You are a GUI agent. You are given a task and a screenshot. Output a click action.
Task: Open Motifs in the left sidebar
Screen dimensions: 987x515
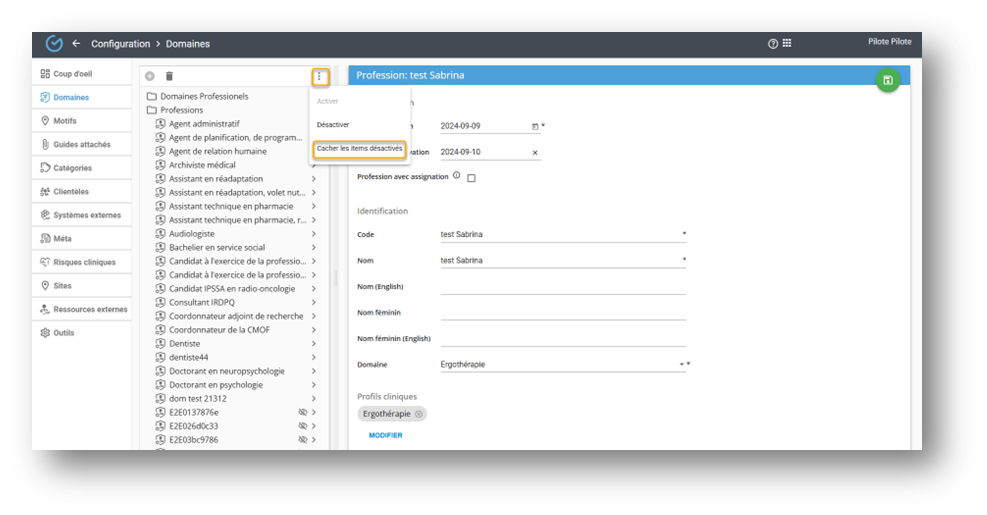(x=64, y=121)
